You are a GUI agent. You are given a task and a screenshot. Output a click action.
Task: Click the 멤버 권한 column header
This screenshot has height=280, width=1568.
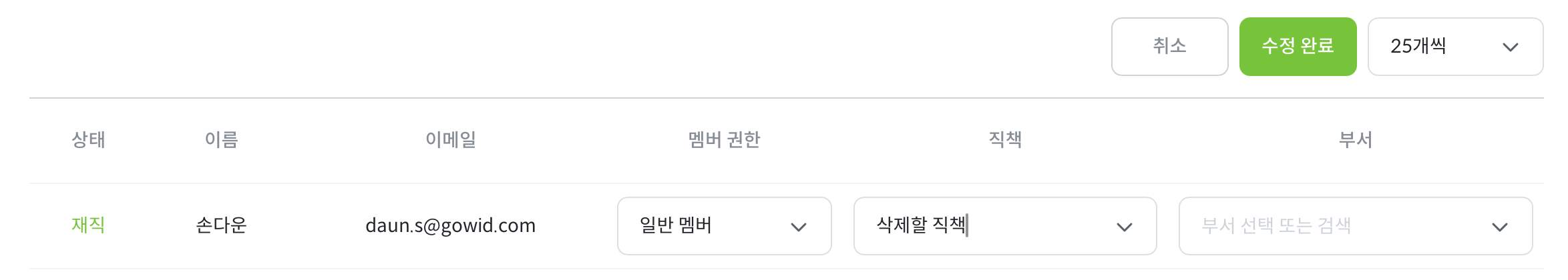pos(724,139)
